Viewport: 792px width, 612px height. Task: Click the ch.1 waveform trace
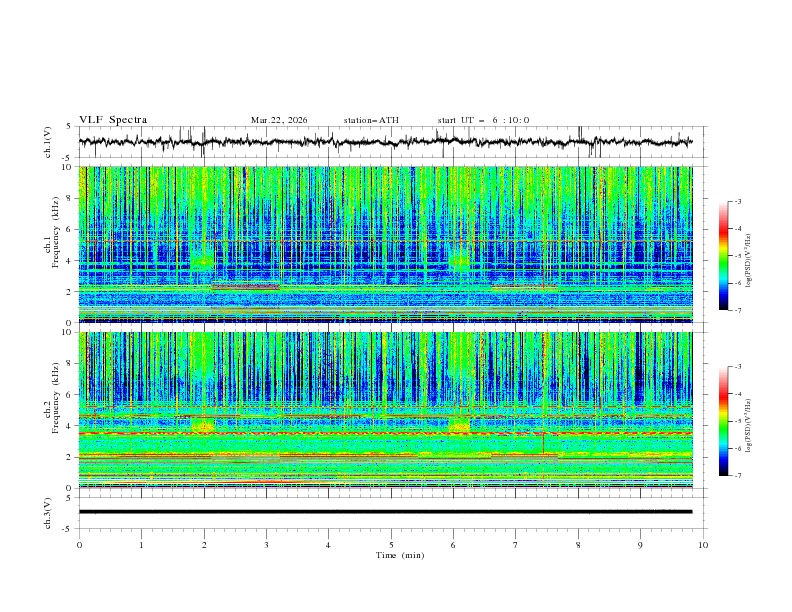pyautogui.click(x=385, y=142)
